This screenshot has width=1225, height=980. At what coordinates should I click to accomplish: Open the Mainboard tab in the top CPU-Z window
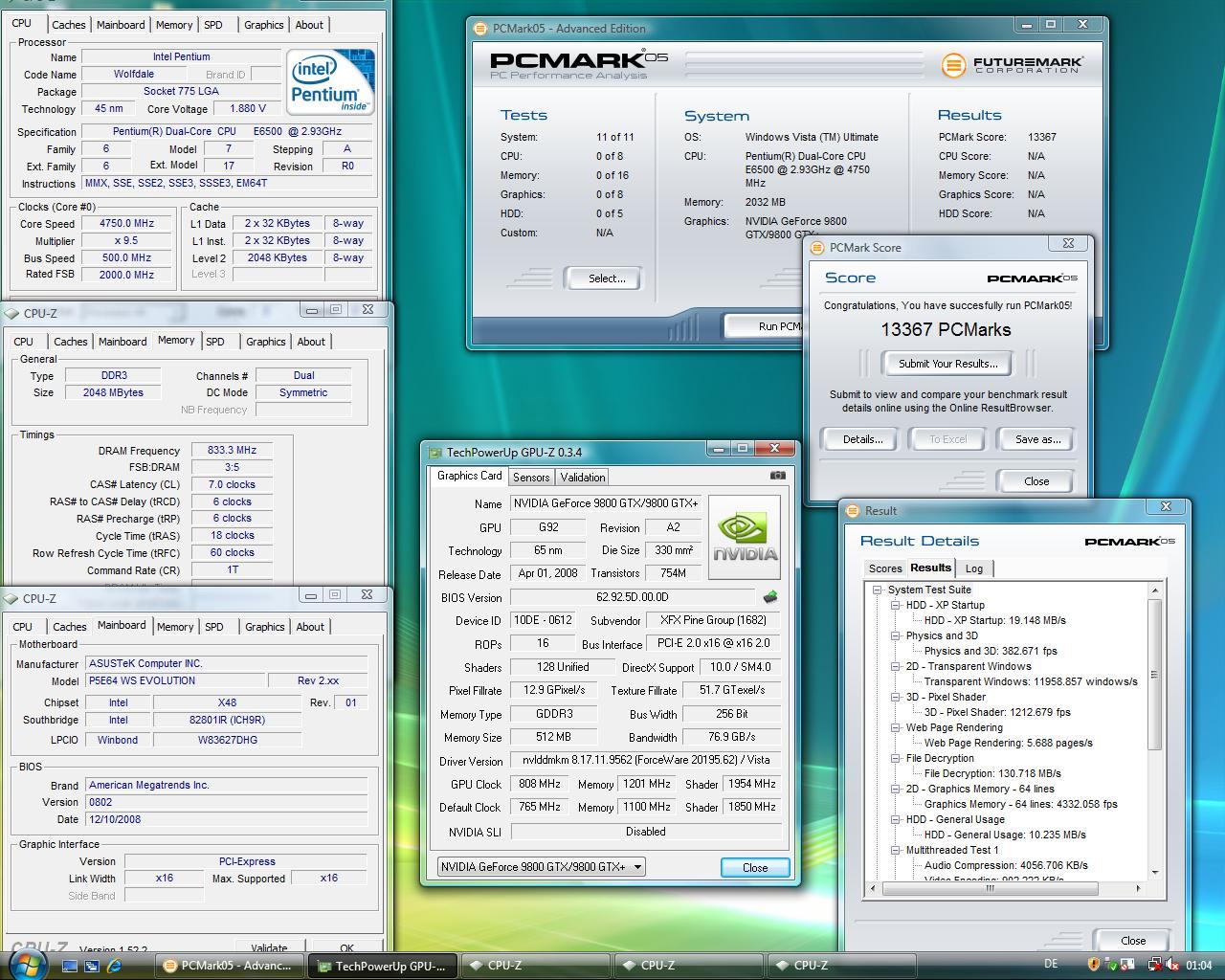pos(121,25)
